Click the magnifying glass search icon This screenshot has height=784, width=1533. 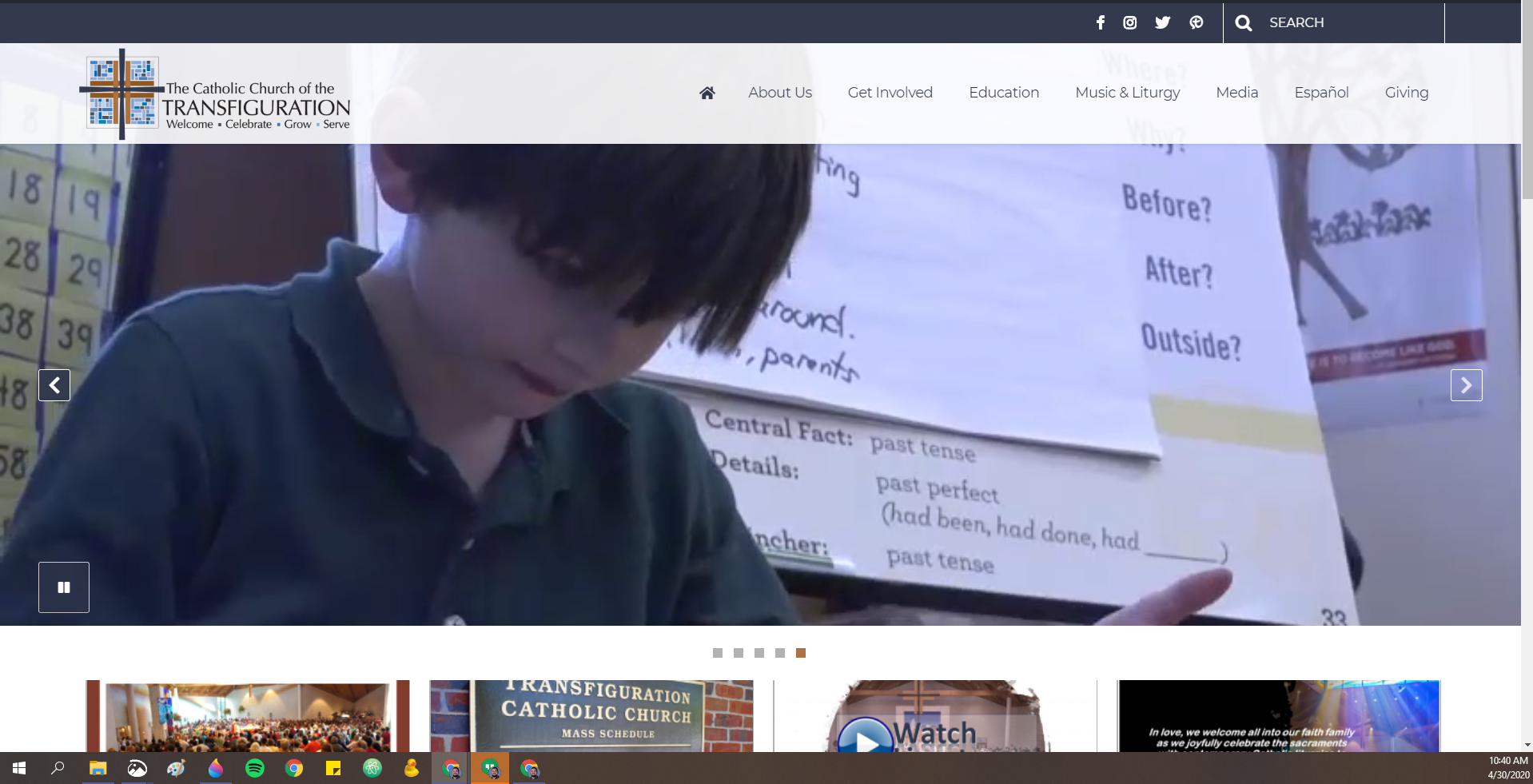click(1243, 23)
